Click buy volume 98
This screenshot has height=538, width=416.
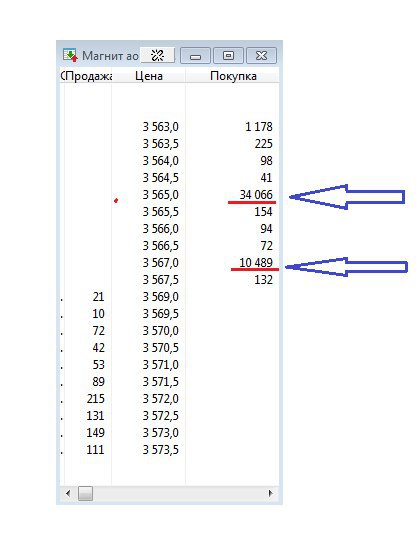pyautogui.click(x=266, y=161)
